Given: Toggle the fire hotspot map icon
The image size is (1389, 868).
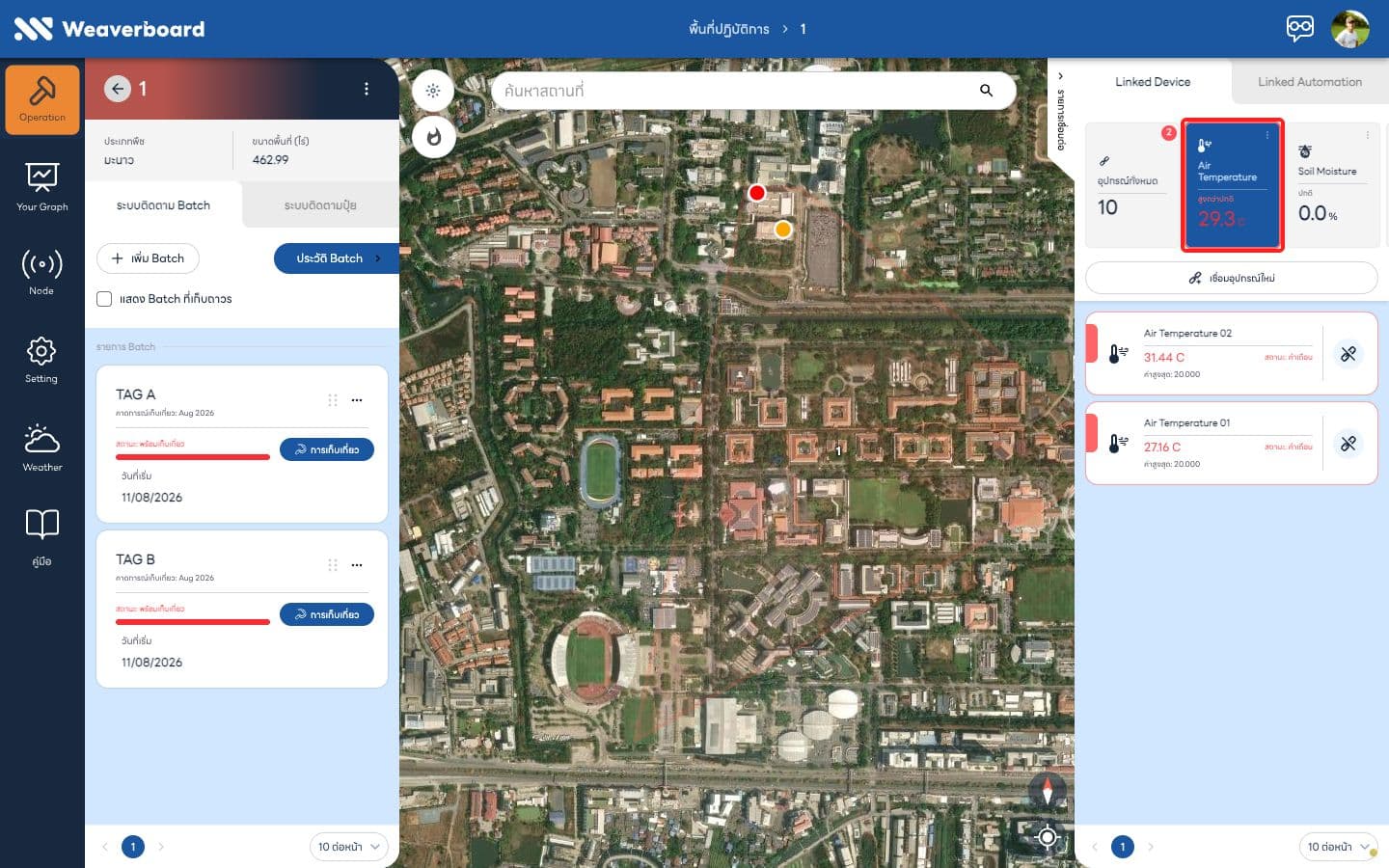Looking at the screenshot, I should 433,137.
